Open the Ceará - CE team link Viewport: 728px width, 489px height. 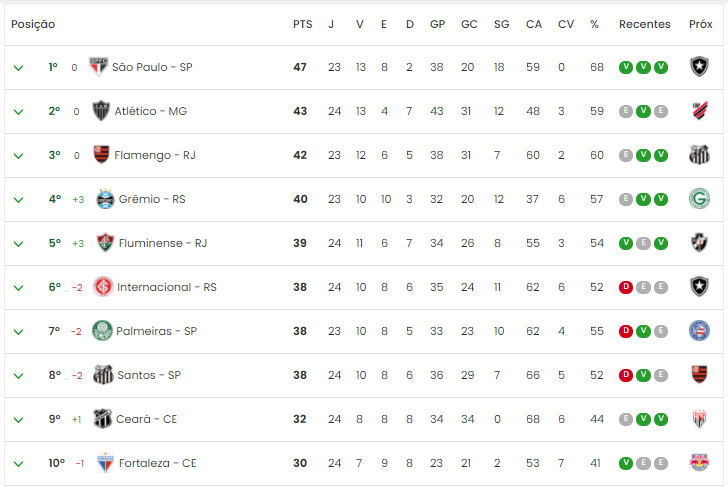[x=146, y=419]
